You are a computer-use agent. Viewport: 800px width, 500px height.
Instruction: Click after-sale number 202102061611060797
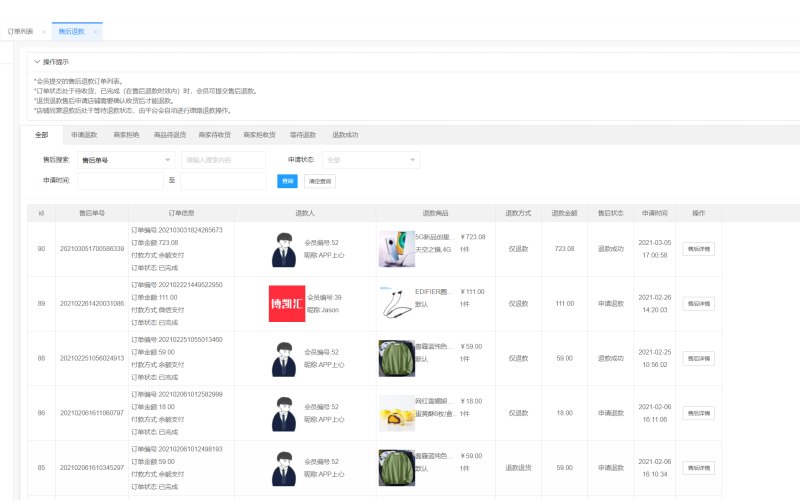(x=92, y=413)
